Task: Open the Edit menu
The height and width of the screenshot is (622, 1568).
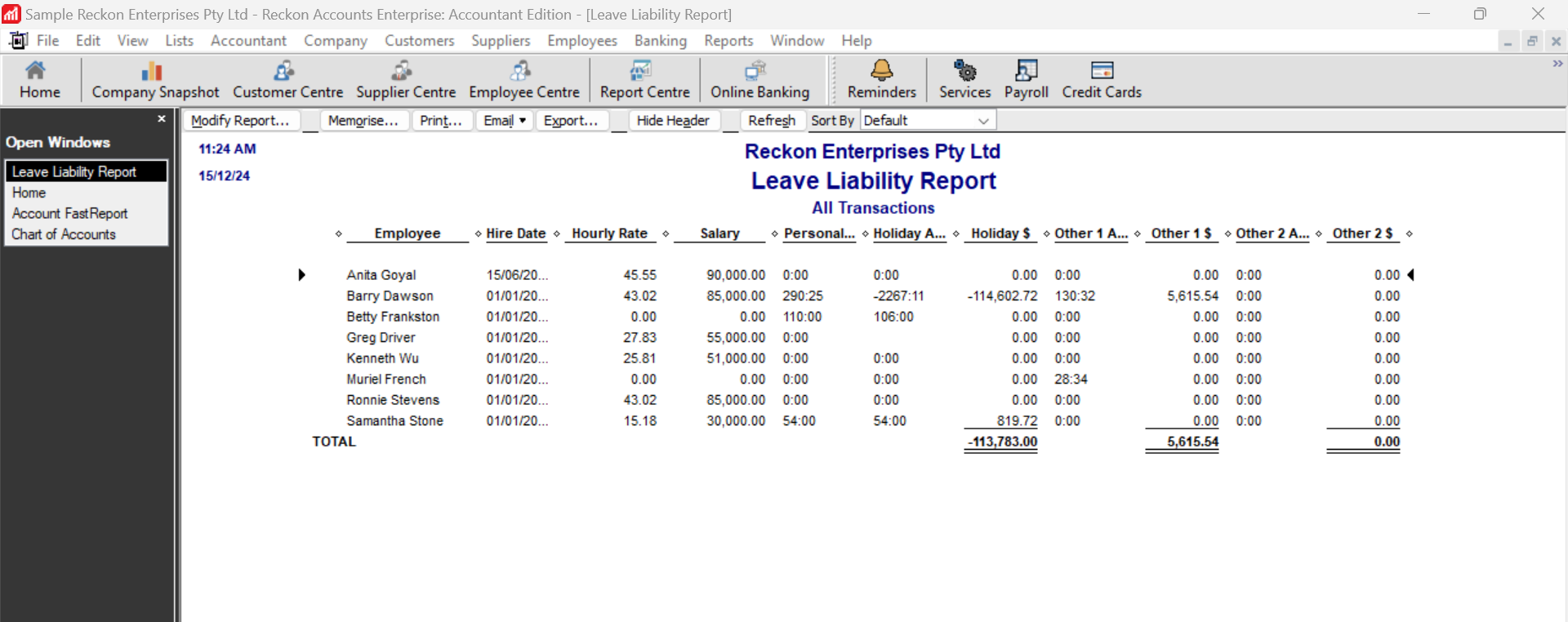Action: [88, 41]
